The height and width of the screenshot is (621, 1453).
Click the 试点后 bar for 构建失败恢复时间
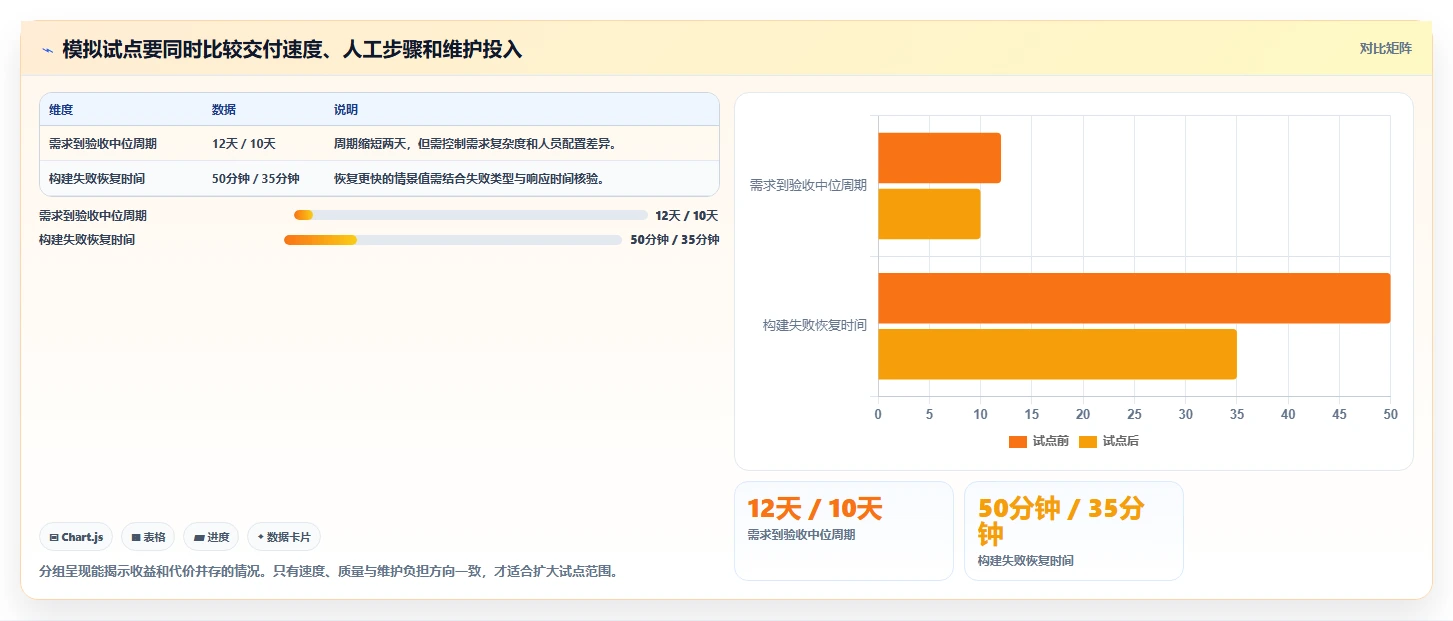[1057, 354]
